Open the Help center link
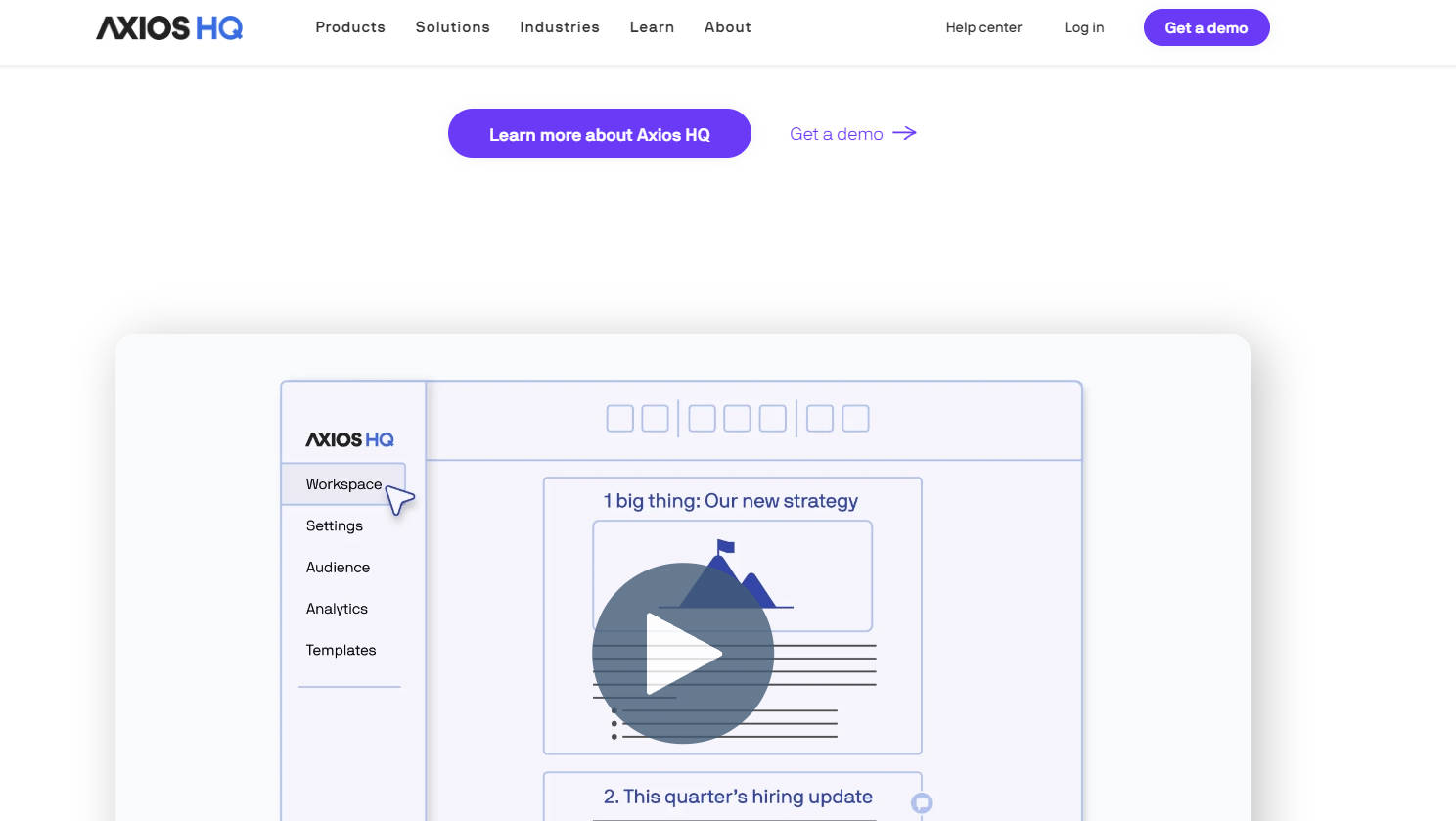The width and height of the screenshot is (1456, 821). (x=983, y=27)
